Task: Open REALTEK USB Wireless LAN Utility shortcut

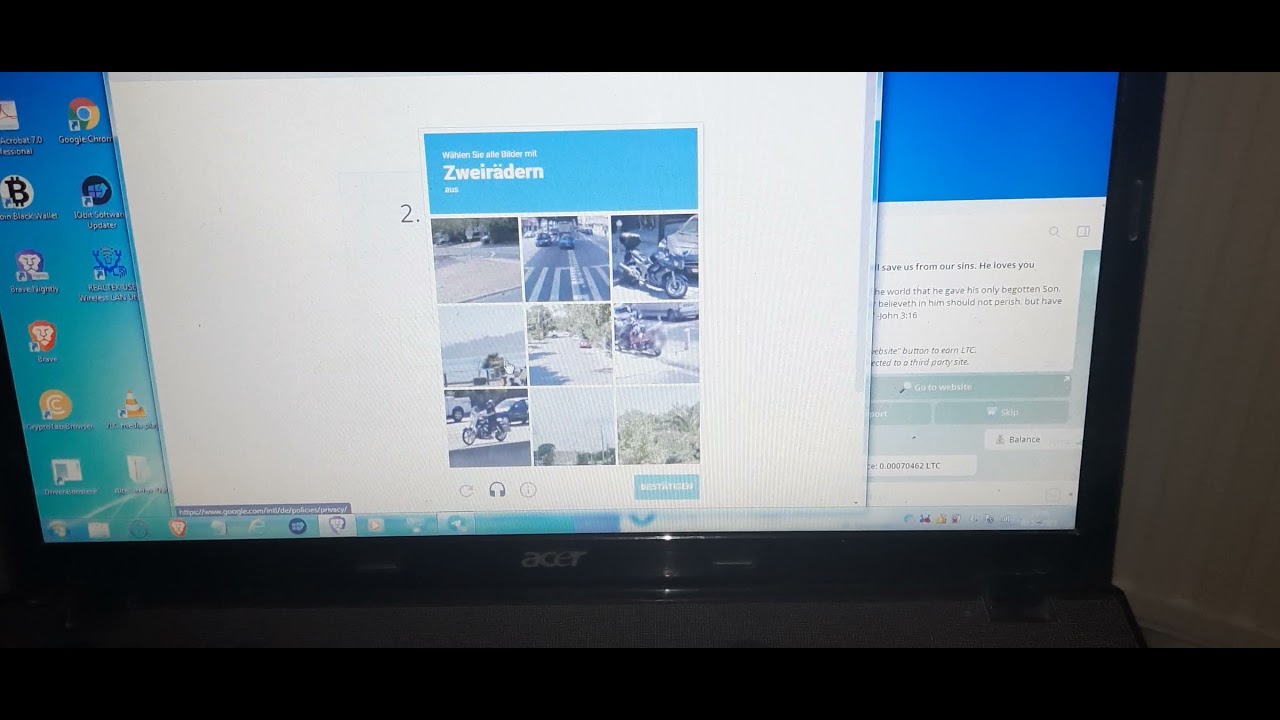Action: 107,274
